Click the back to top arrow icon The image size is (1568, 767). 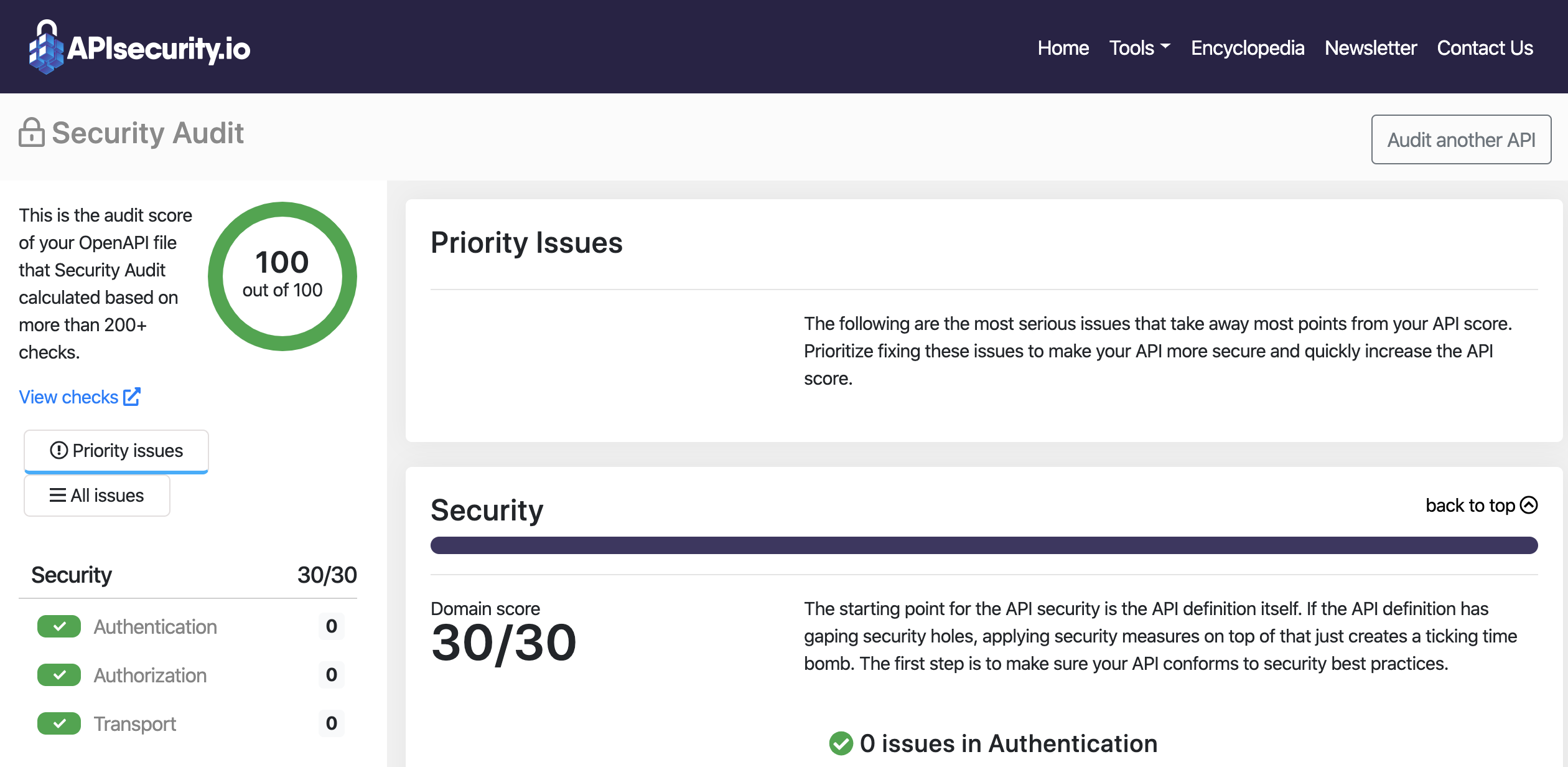tap(1529, 505)
